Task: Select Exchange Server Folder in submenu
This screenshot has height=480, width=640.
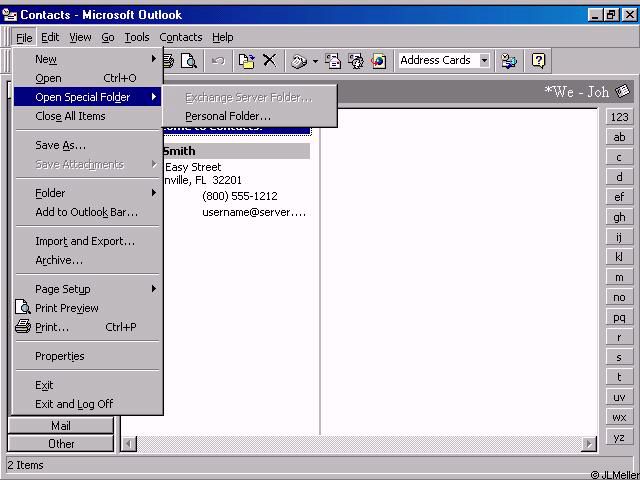Action: point(250,98)
